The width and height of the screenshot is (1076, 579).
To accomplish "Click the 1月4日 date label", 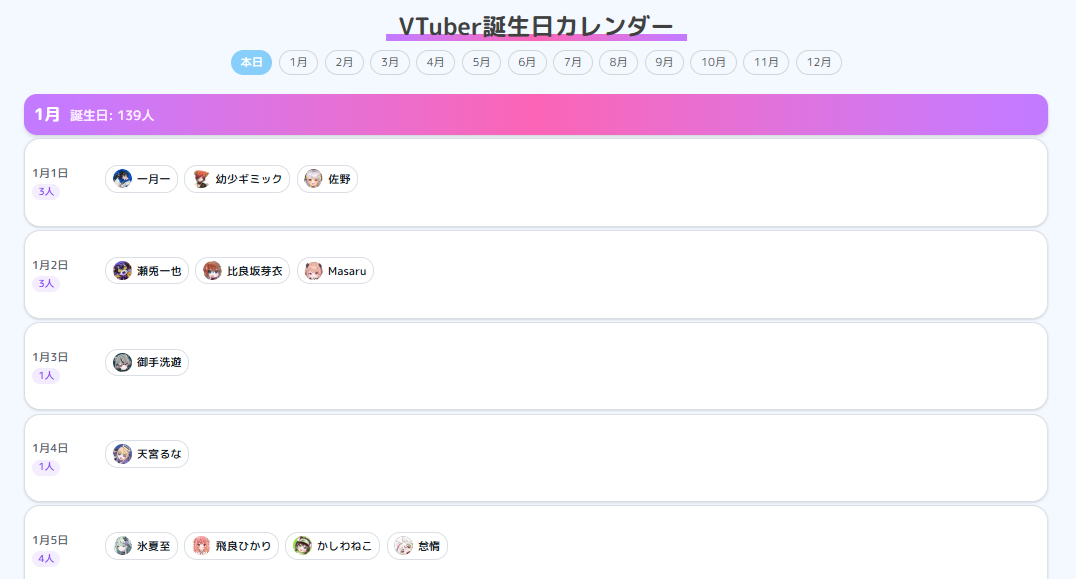I will (x=50, y=448).
